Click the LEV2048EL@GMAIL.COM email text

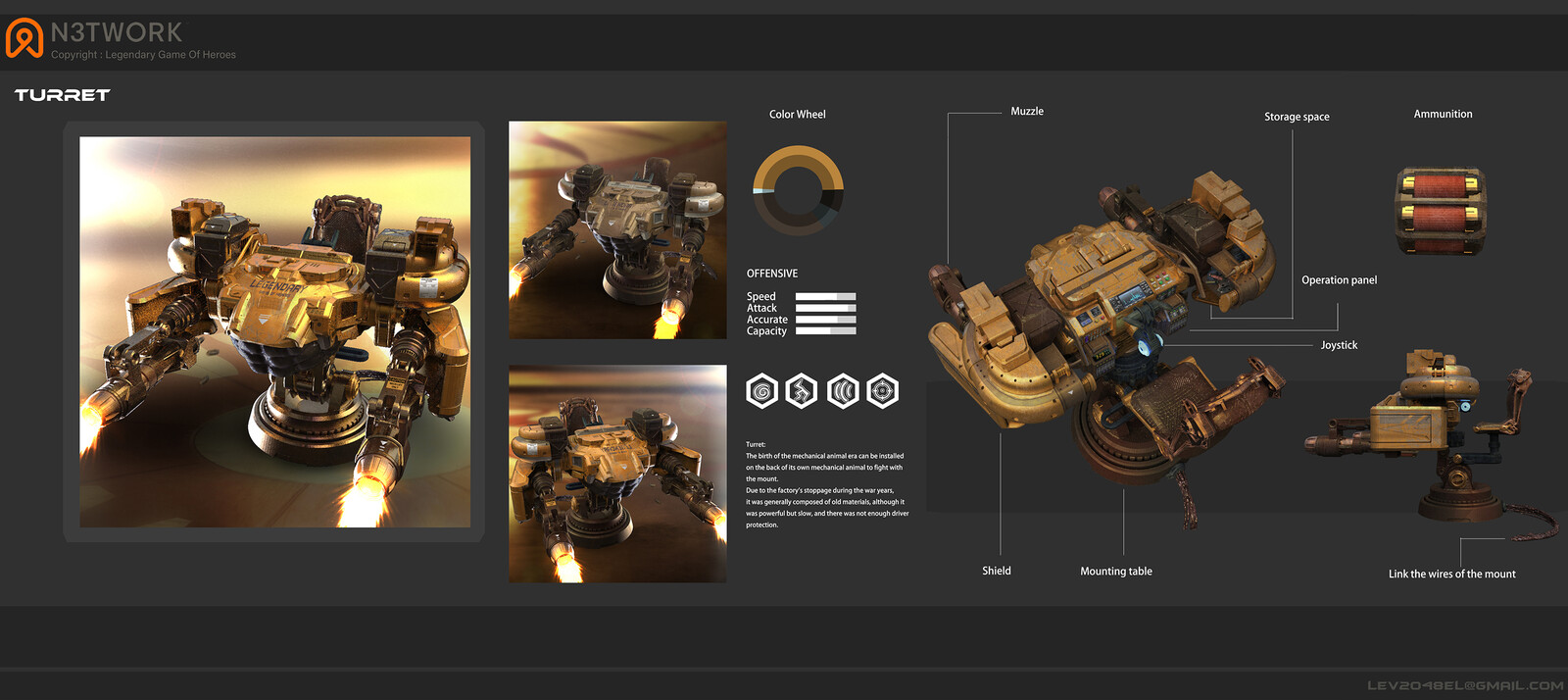click(1465, 685)
